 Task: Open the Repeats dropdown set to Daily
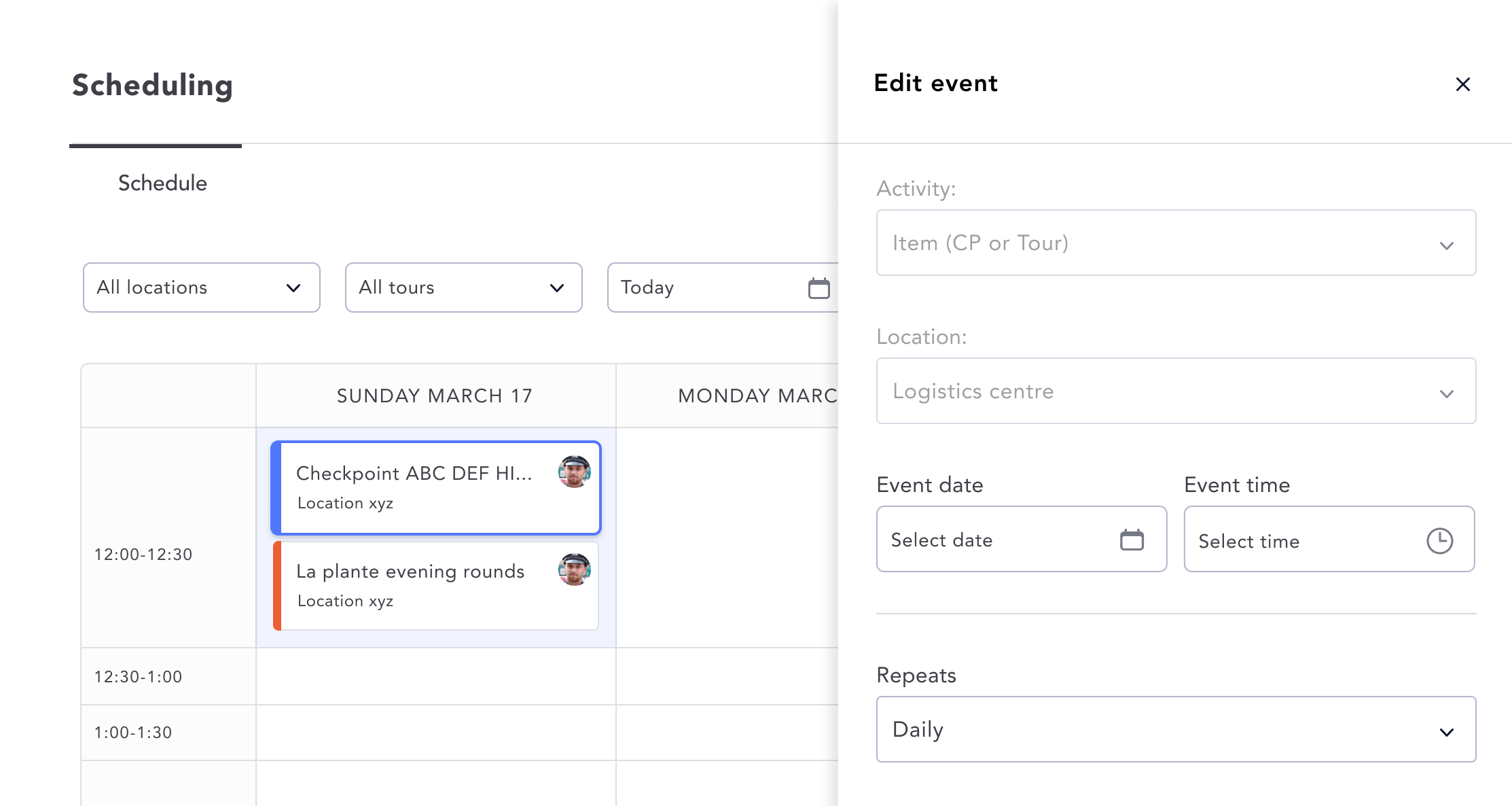[x=1176, y=729]
